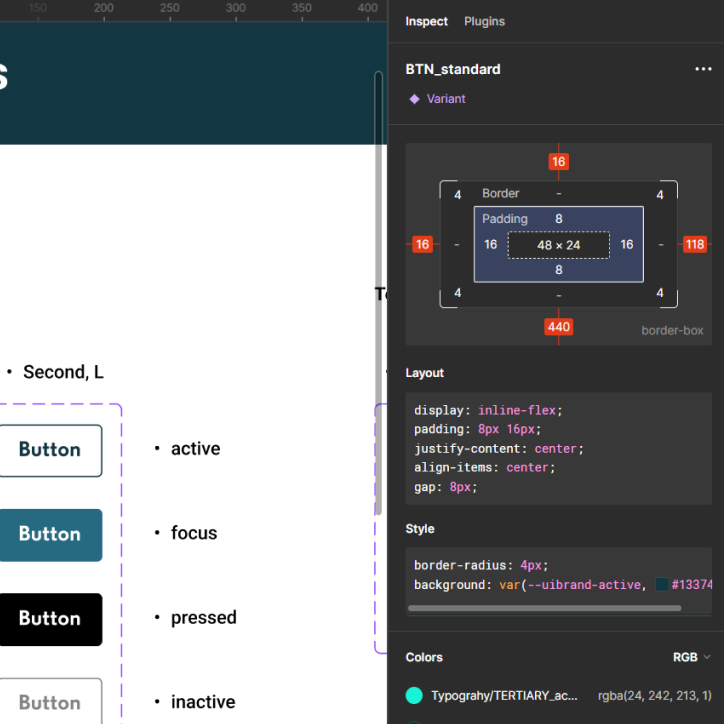Click the Border label in box model
The width and height of the screenshot is (724, 724).
500,193
